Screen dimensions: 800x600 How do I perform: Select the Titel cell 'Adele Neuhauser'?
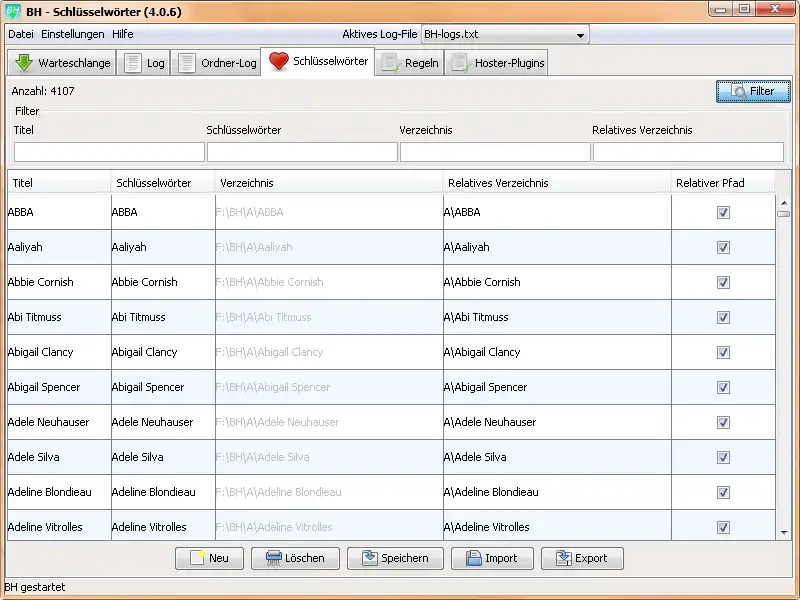click(x=59, y=422)
